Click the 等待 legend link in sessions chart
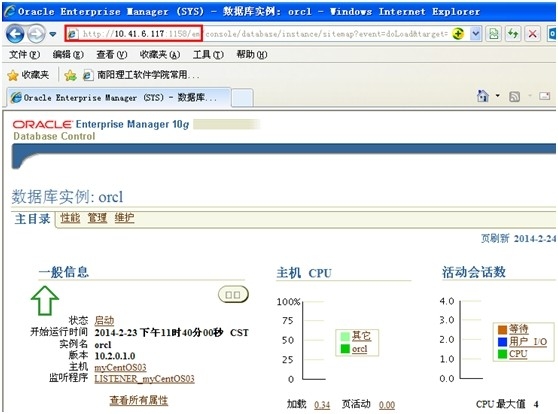This screenshot has width=558, height=414. pos(518,329)
